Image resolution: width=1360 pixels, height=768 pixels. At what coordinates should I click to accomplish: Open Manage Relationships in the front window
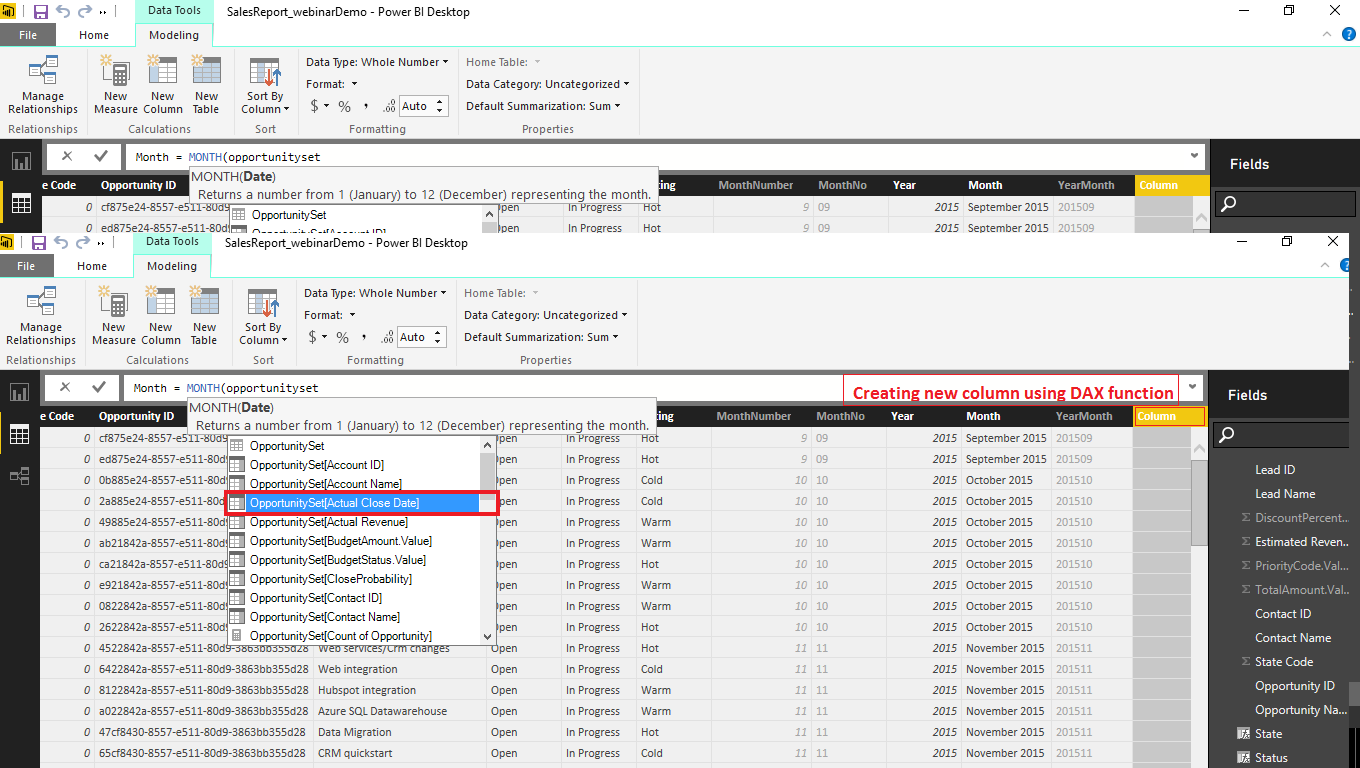[x=41, y=314]
